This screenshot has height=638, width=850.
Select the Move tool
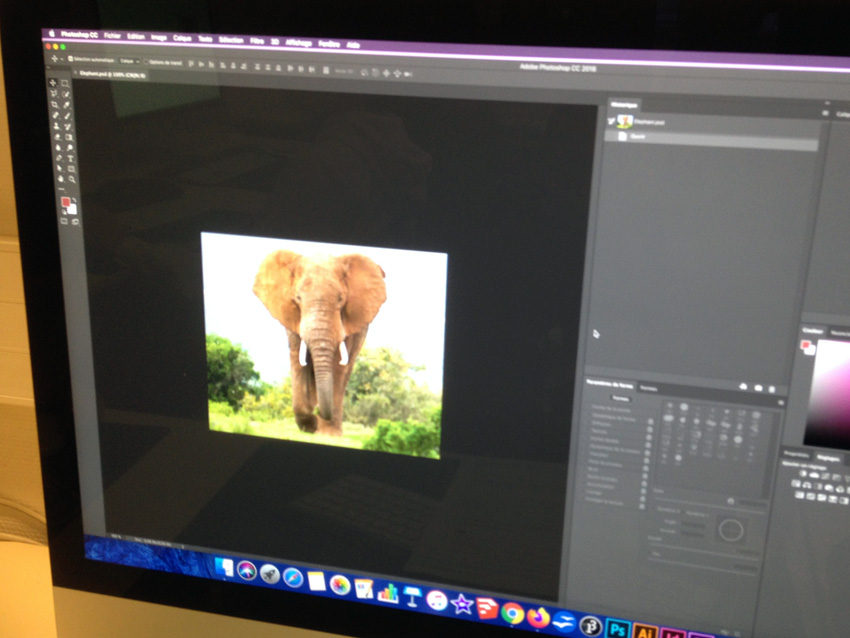pyautogui.click(x=53, y=83)
